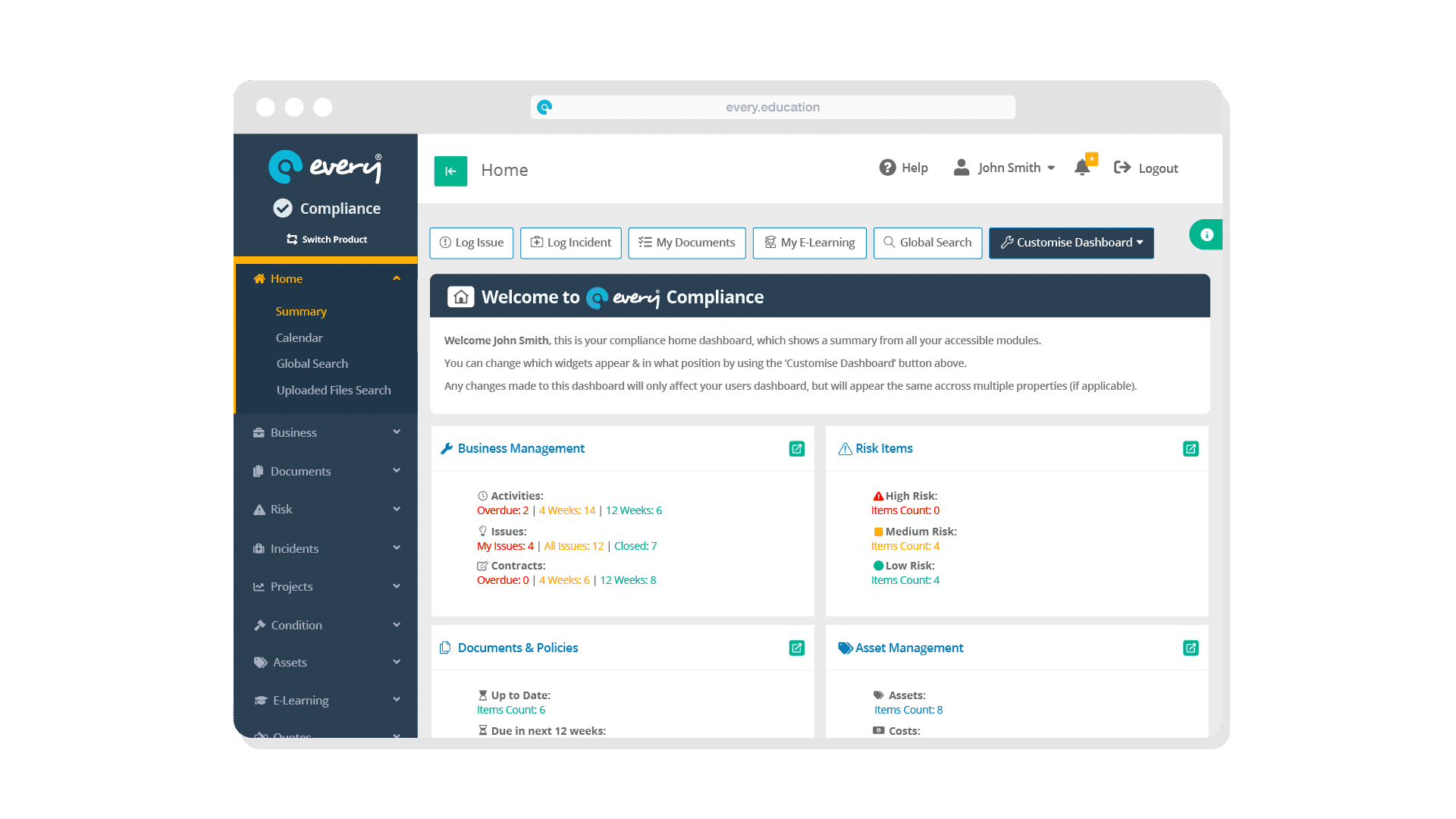Open notifications bell icon
This screenshot has height=819, width=1456.
[x=1082, y=168]
